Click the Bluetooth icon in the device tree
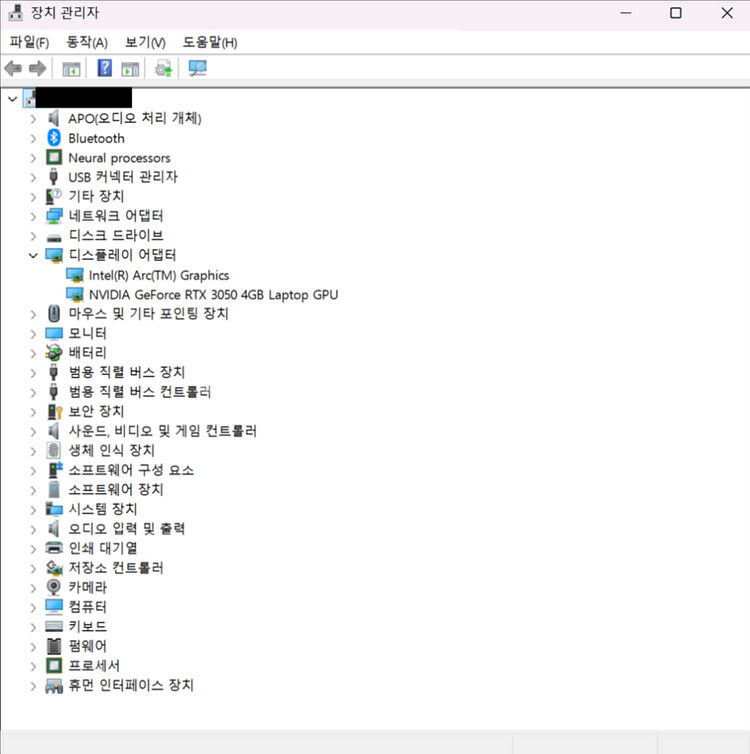Image resolution: width=750 pixels, height=754 pixels. click(x=54, y=138)
